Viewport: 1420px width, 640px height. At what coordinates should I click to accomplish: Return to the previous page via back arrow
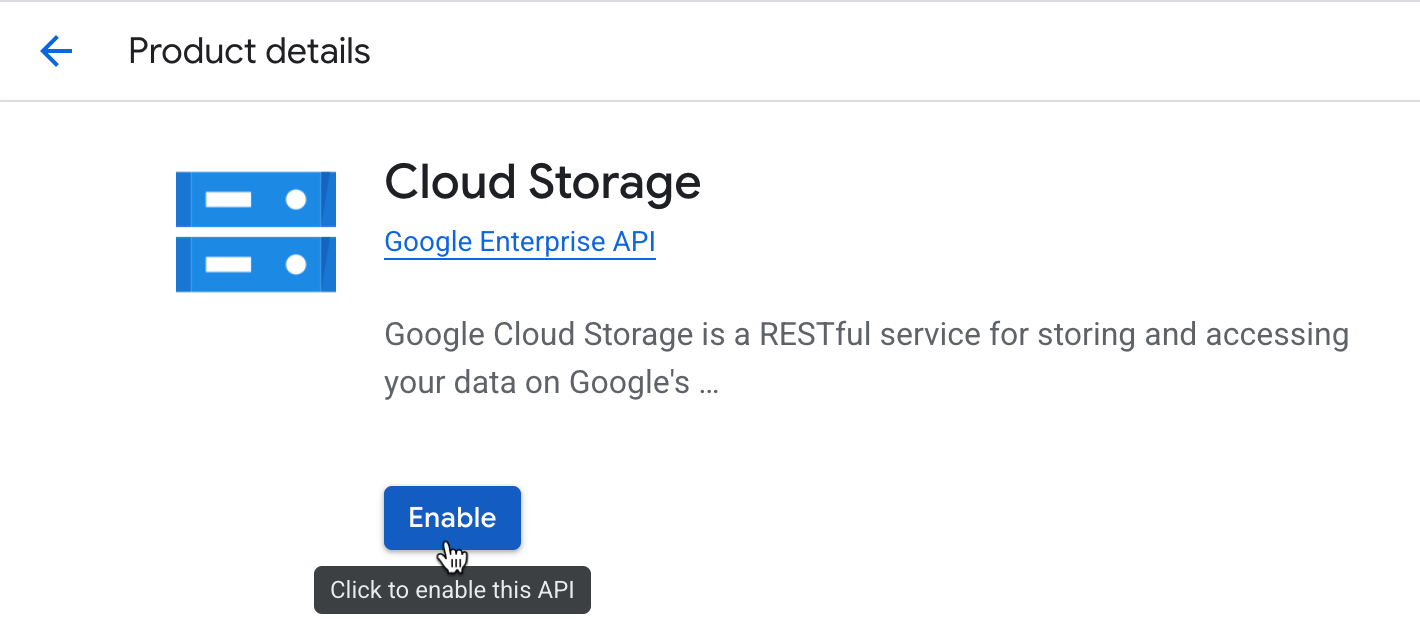pyautogui.click(x=56, y=51)
